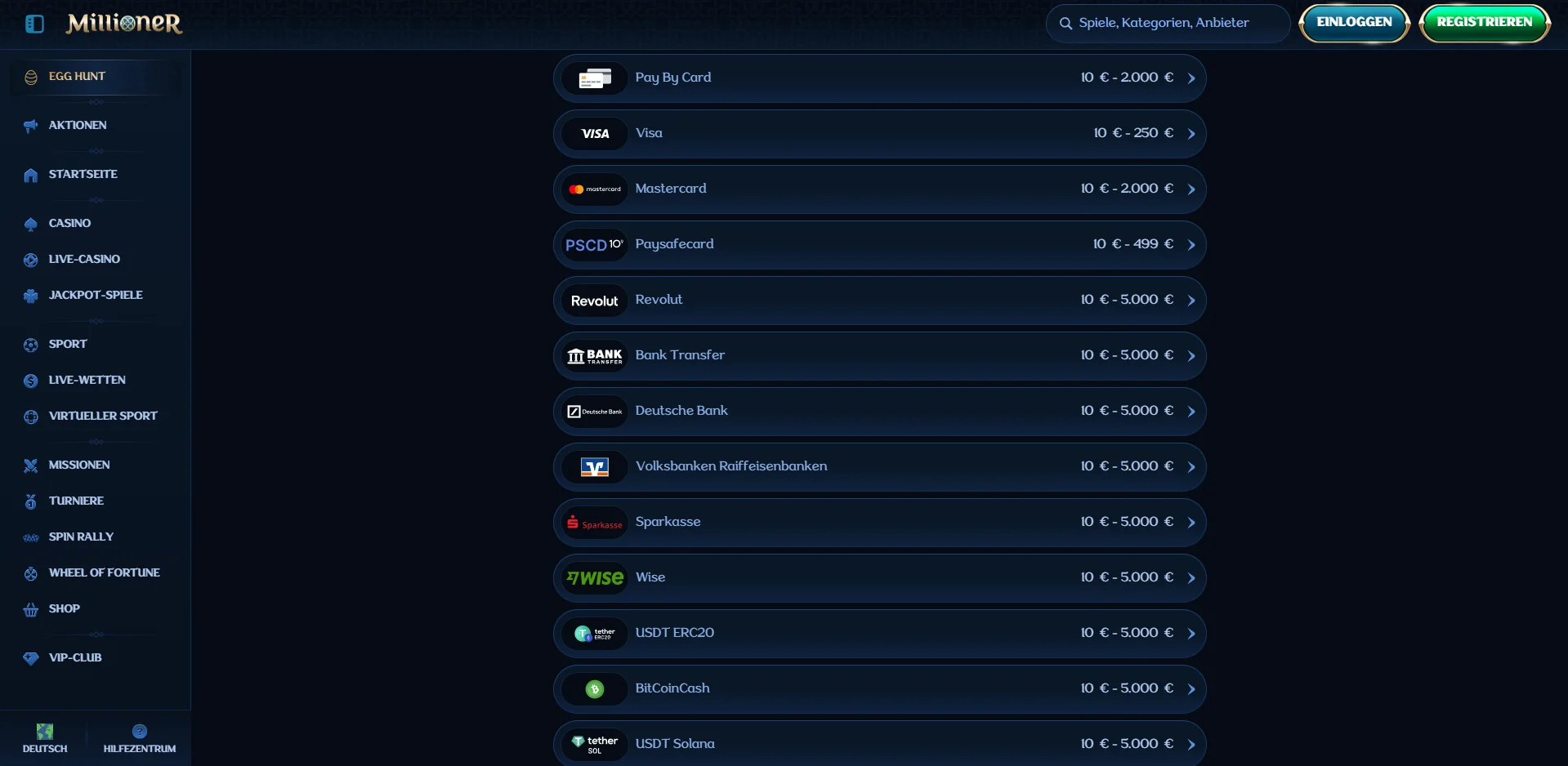Image resolution: width=1568 pixels, height=766 pixels.
Task: Click the BitCoinCash coin icon
Action: point(595,689)
